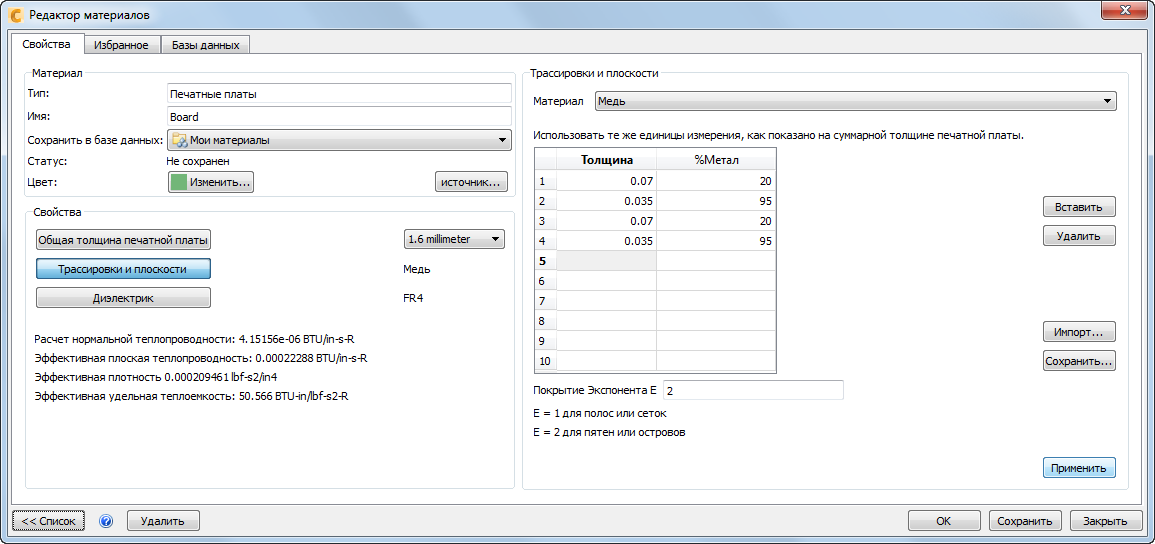Click the OK button
Viewport: 1155px width, 544px height.
point(944,520)
